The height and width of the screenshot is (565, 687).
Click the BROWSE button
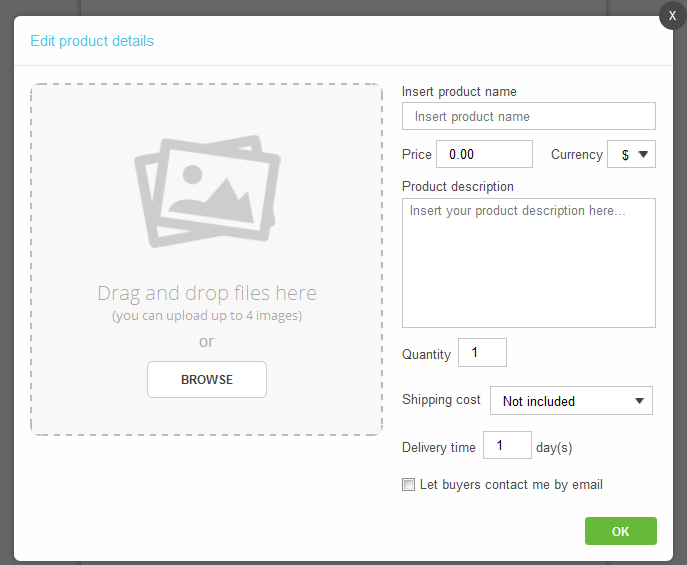point(207,379)
